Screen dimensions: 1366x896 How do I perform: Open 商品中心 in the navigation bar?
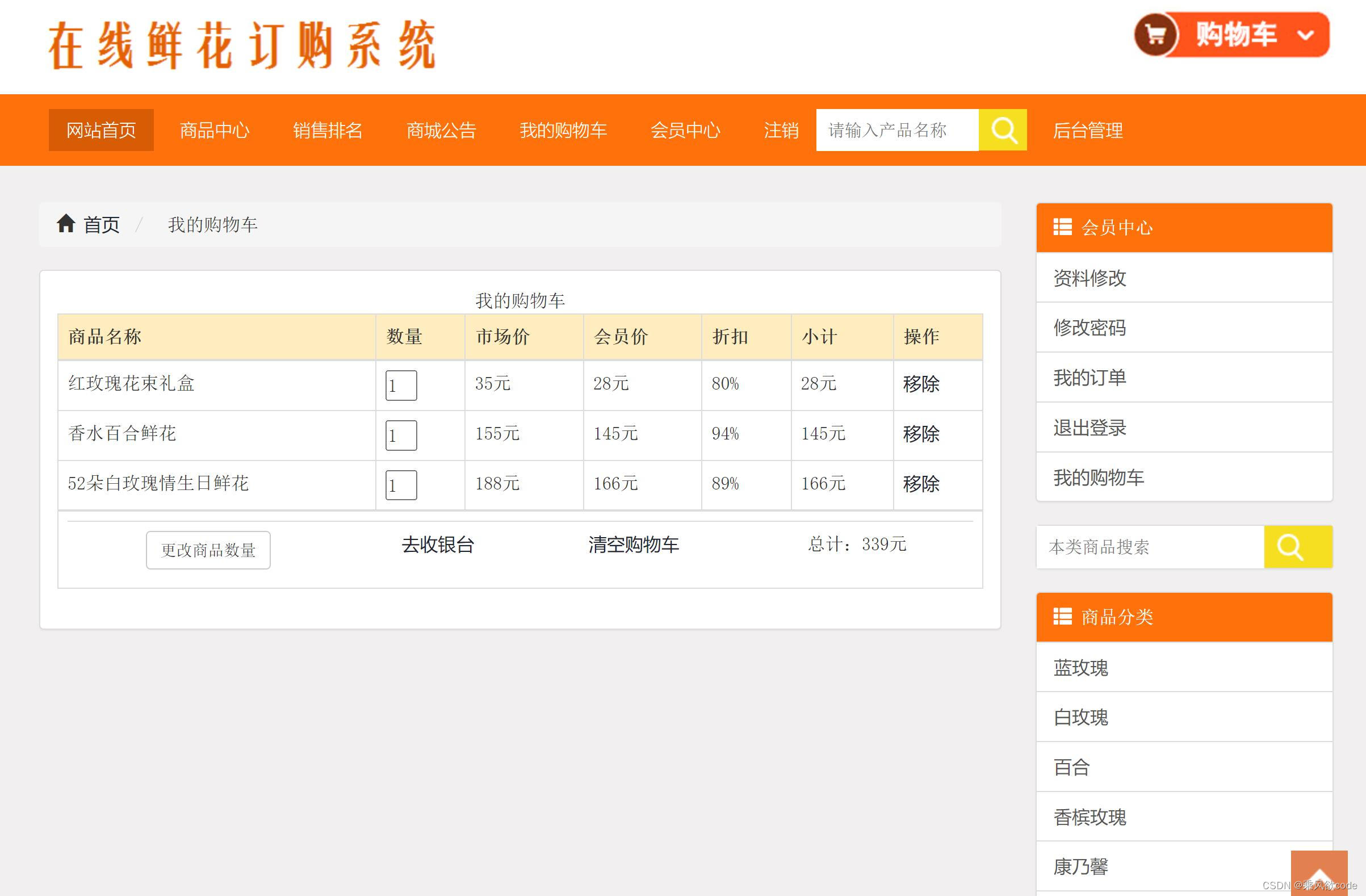[215, 130]
